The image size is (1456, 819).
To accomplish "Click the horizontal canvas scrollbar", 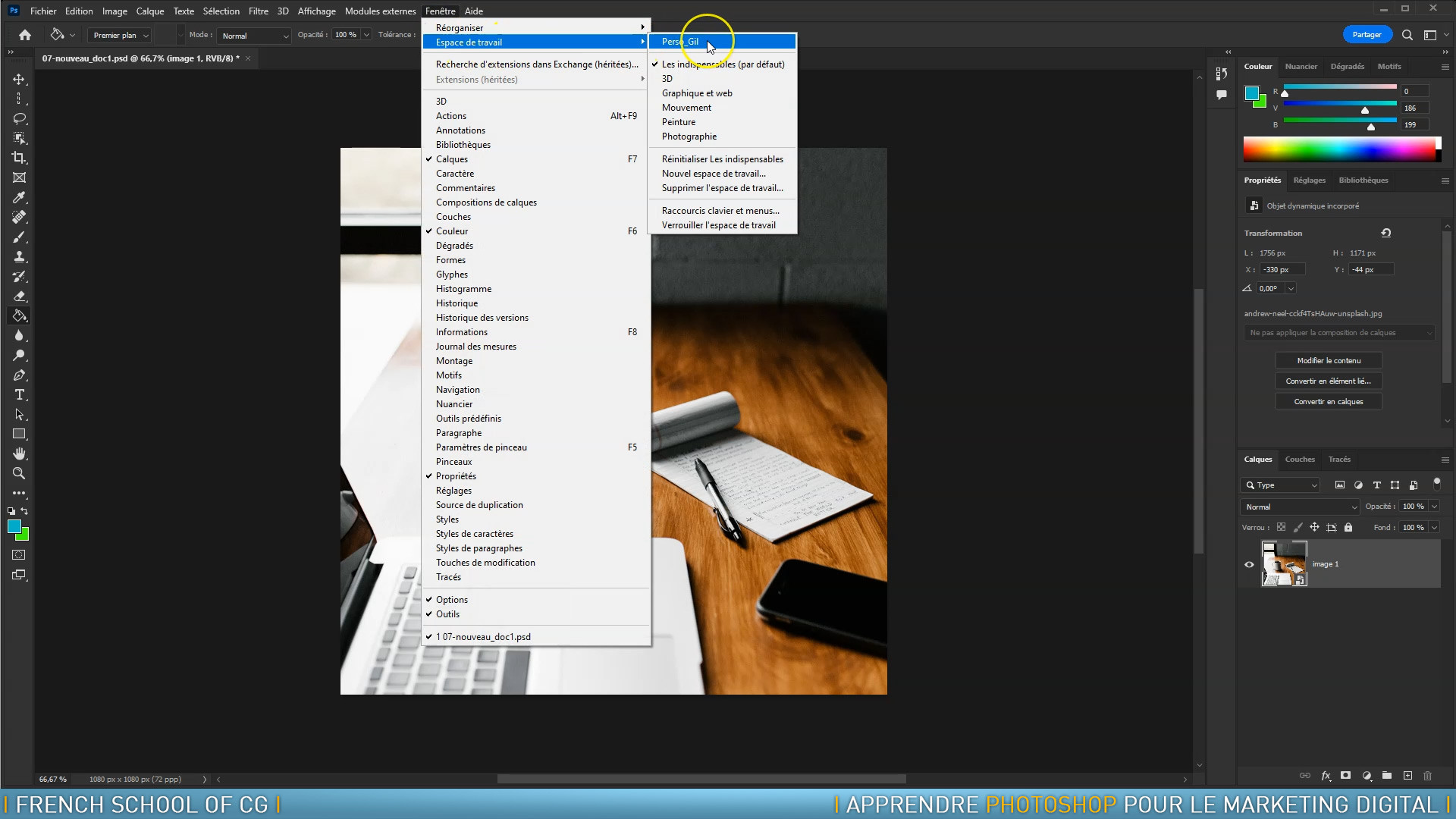I will (x=701, y=780).
